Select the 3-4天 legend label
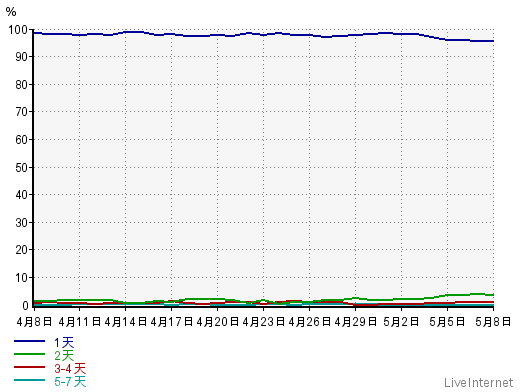 pos(70,368)
